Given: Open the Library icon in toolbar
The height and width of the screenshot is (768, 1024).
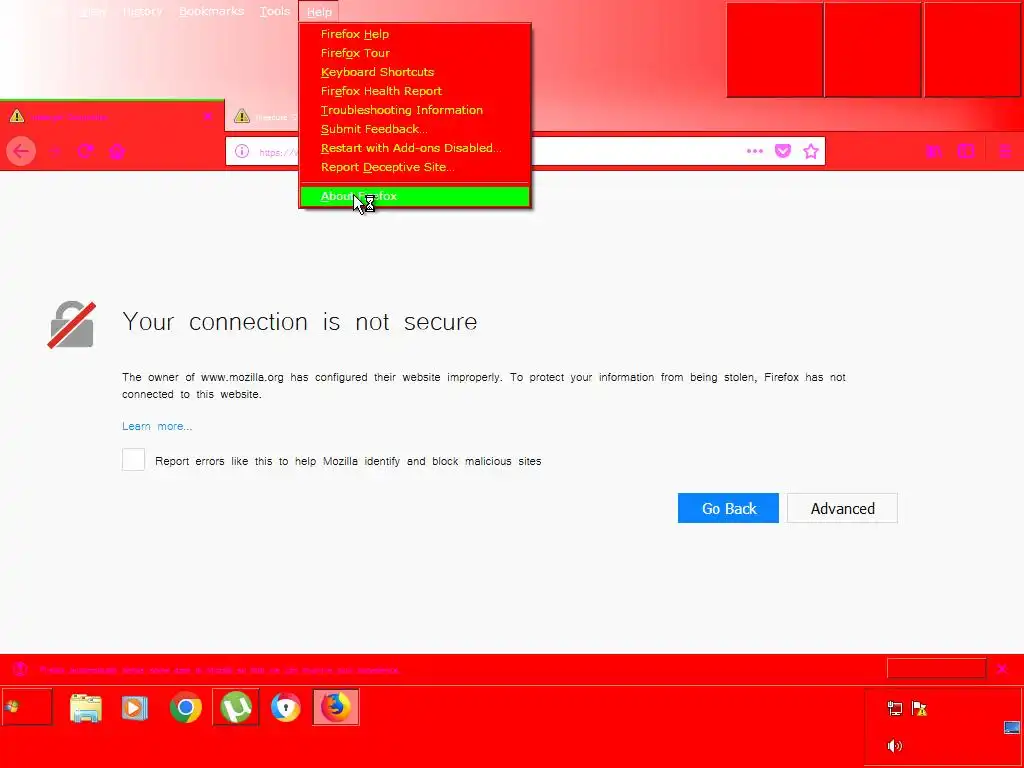Looking at the screenshot, I should point(934,152).
